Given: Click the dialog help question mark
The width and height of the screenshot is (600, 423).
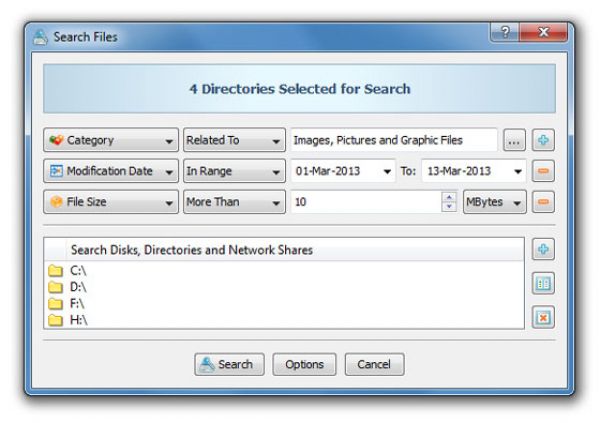Looking at the screenshot, I should pyautogui.click(x=505, y=32).
